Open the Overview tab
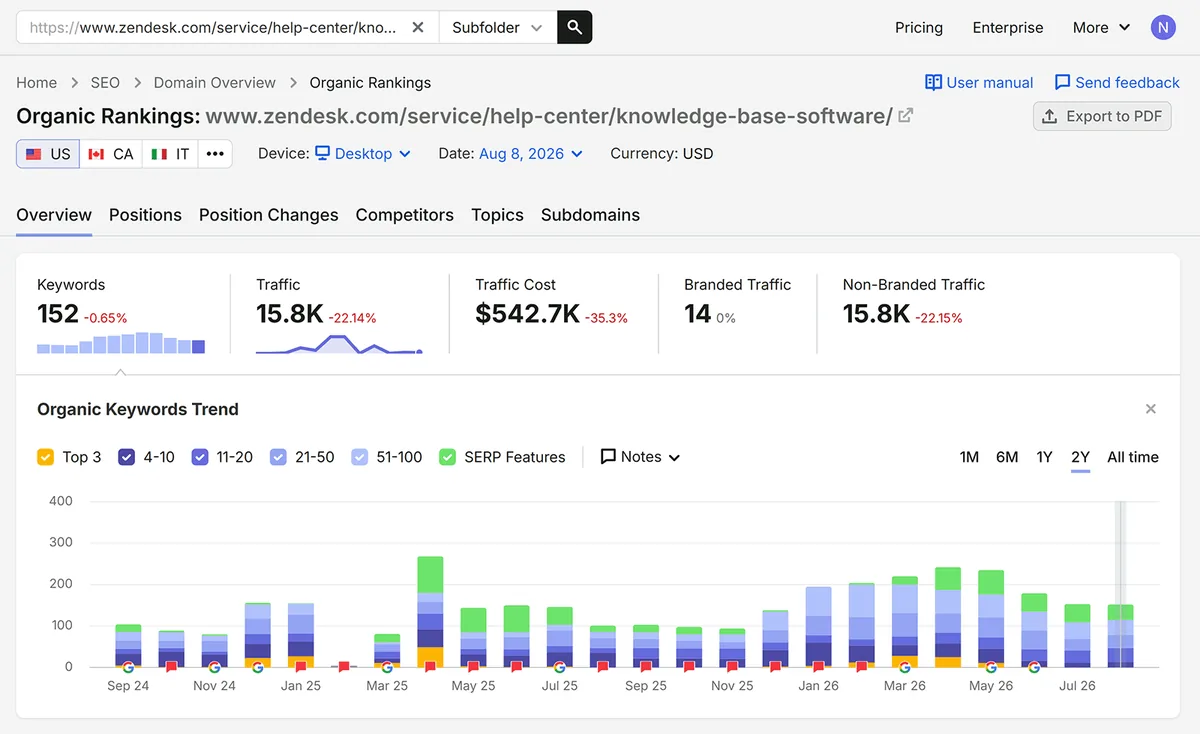 coord(54,215)
